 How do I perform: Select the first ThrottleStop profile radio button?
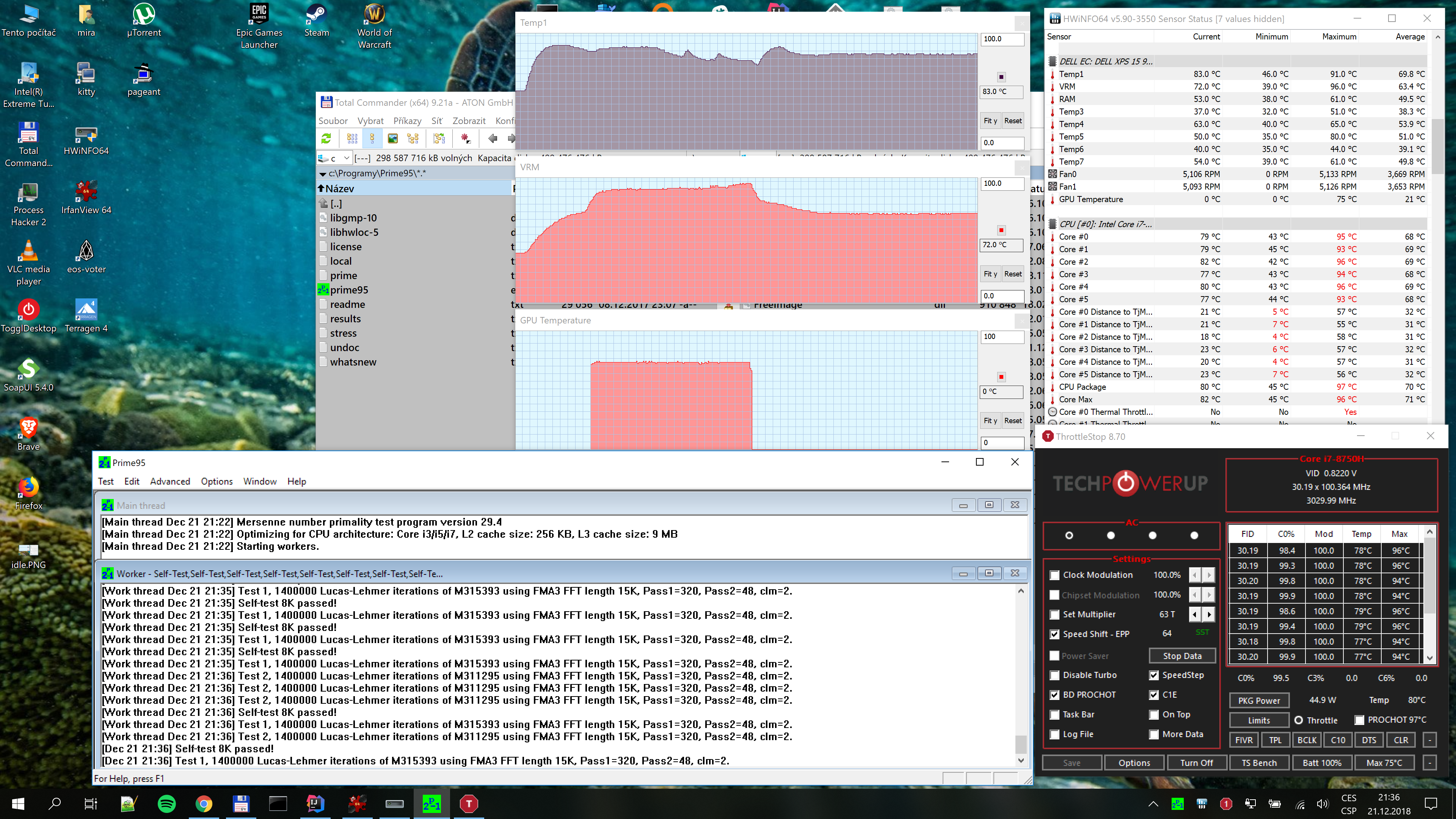coord(1069,535)
